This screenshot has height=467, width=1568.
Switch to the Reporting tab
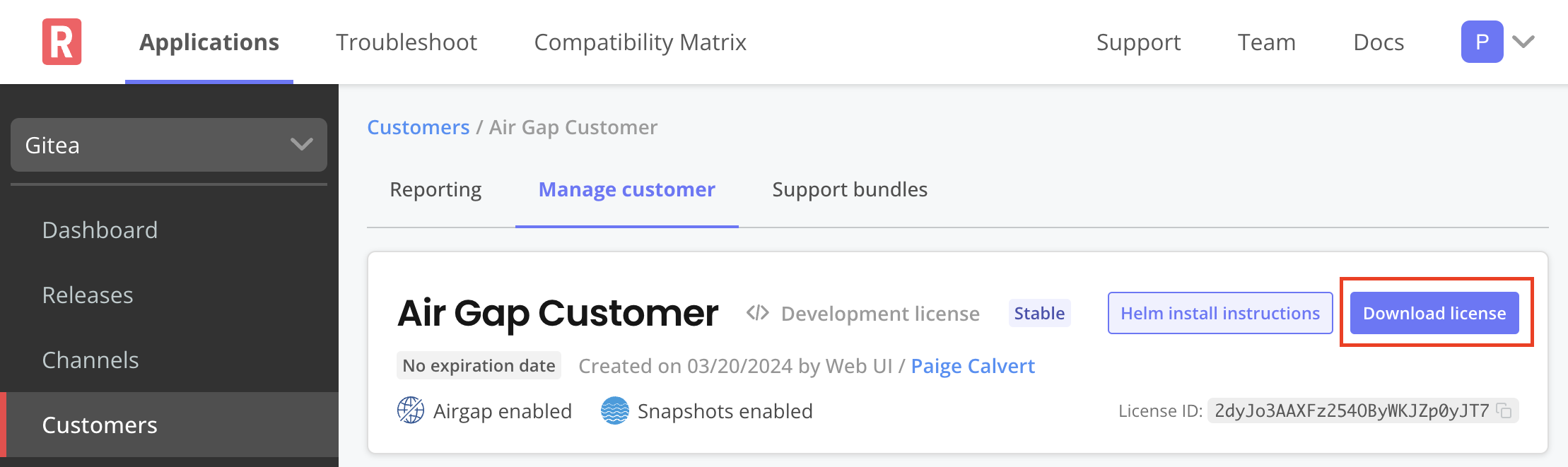435,189
